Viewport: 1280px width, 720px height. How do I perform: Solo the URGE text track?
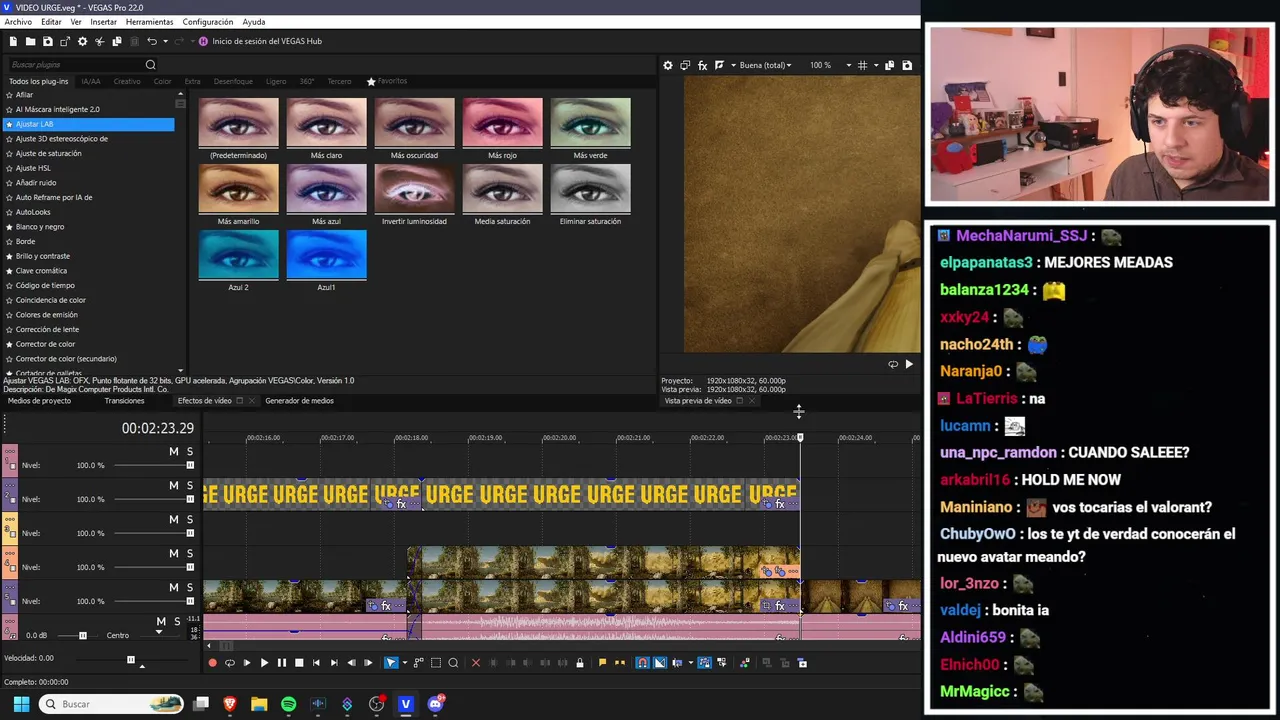[x=189, y=486]
